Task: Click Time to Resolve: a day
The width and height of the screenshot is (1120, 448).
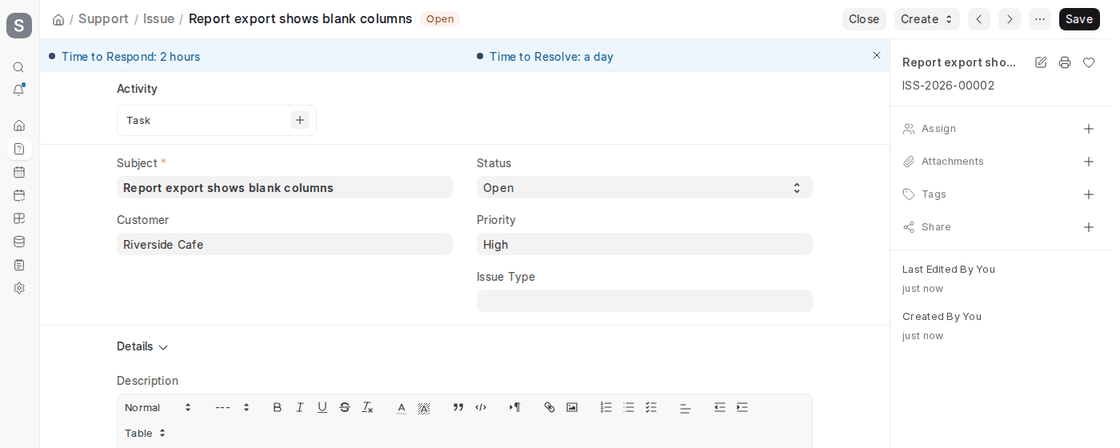Action: pos(551,56)
